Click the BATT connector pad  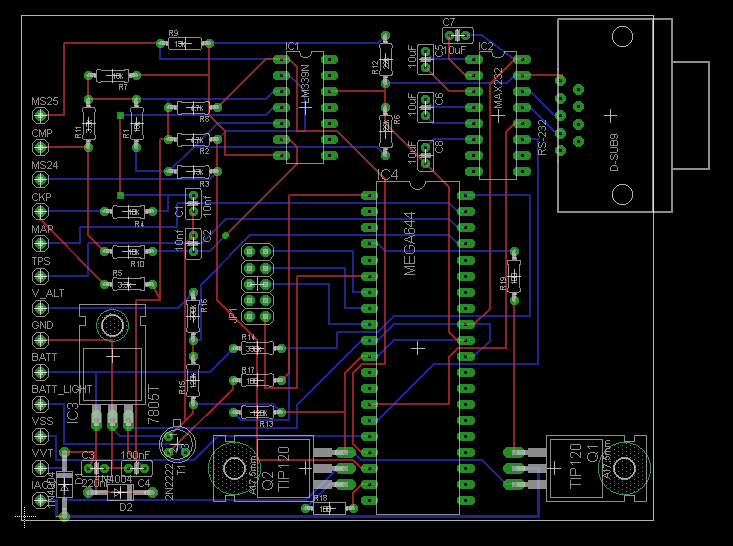[40, 372]
